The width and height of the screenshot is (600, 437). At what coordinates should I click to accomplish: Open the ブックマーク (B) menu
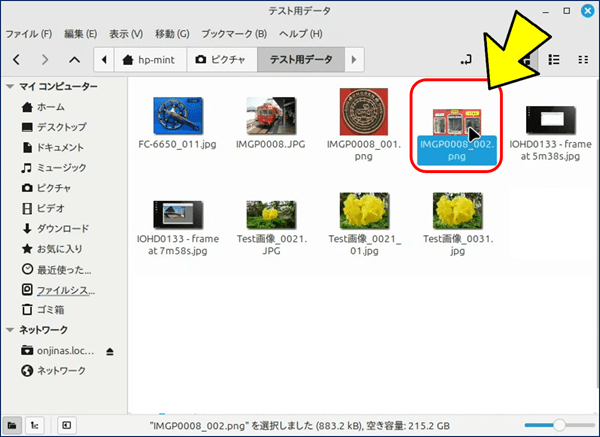234,33
